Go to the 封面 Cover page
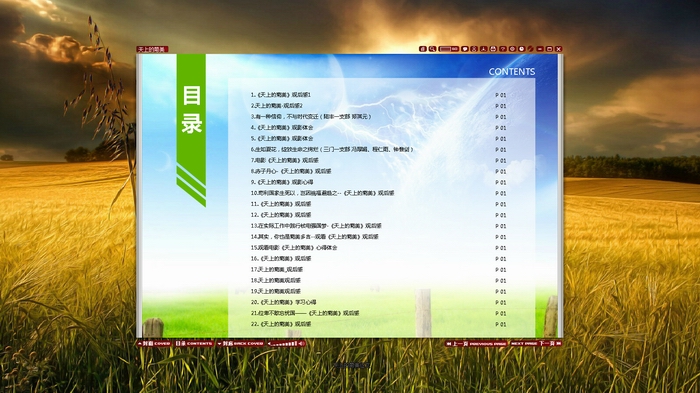Screen dimensions: 700x393 click(x=154, y=343)
